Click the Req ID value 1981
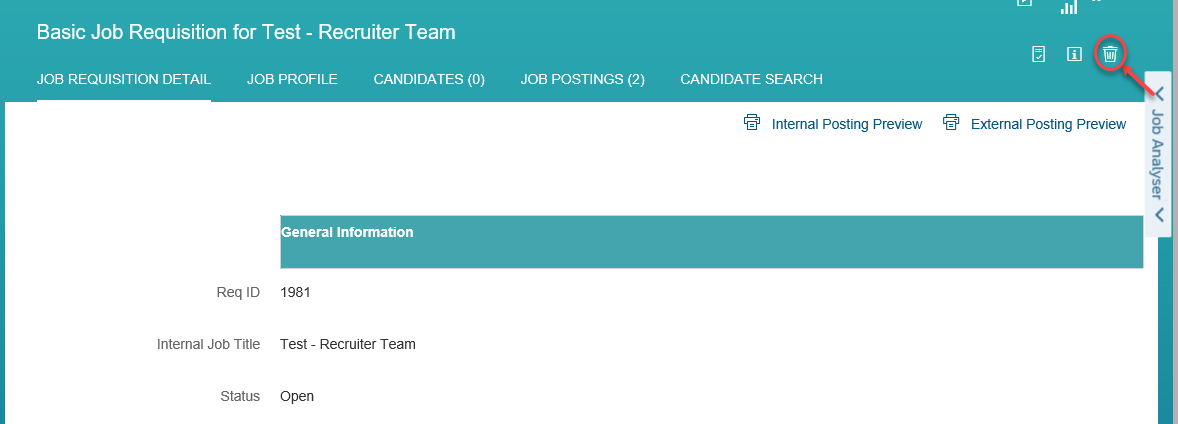1178x424 pixels. pos(295,292)
